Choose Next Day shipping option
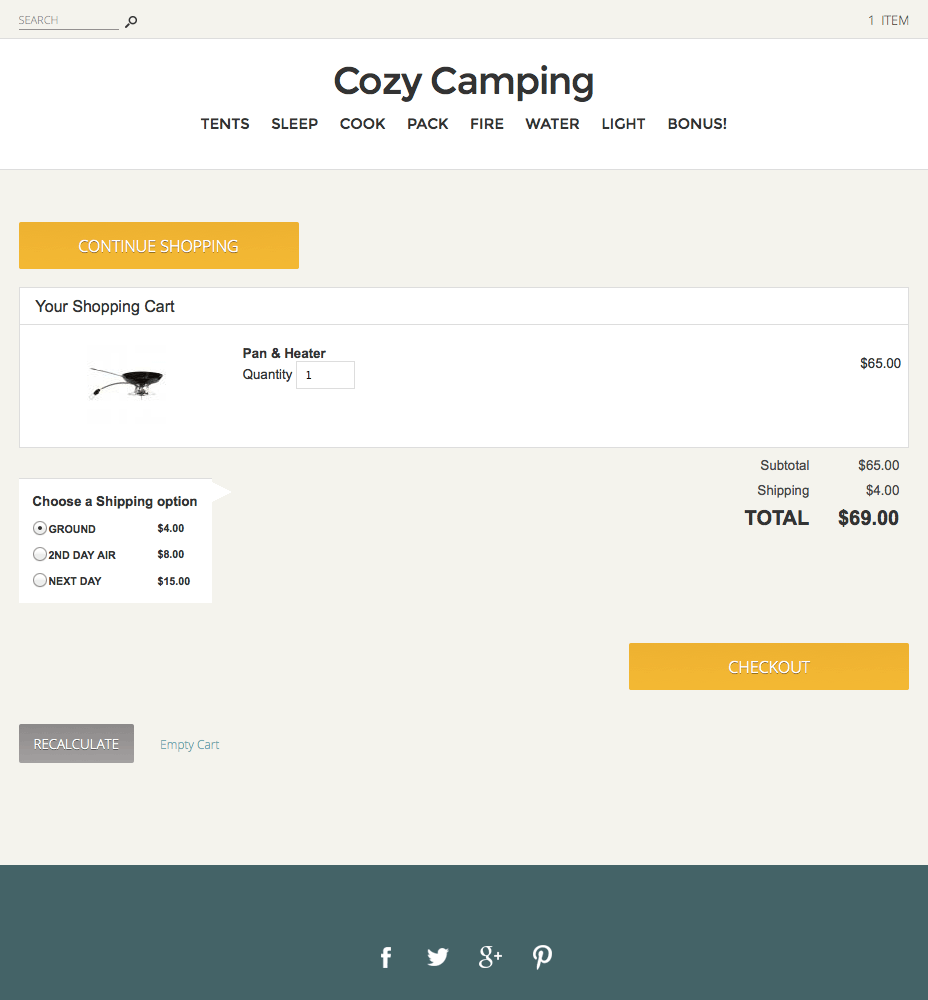The image size is (928, 1000). point(40,580)
